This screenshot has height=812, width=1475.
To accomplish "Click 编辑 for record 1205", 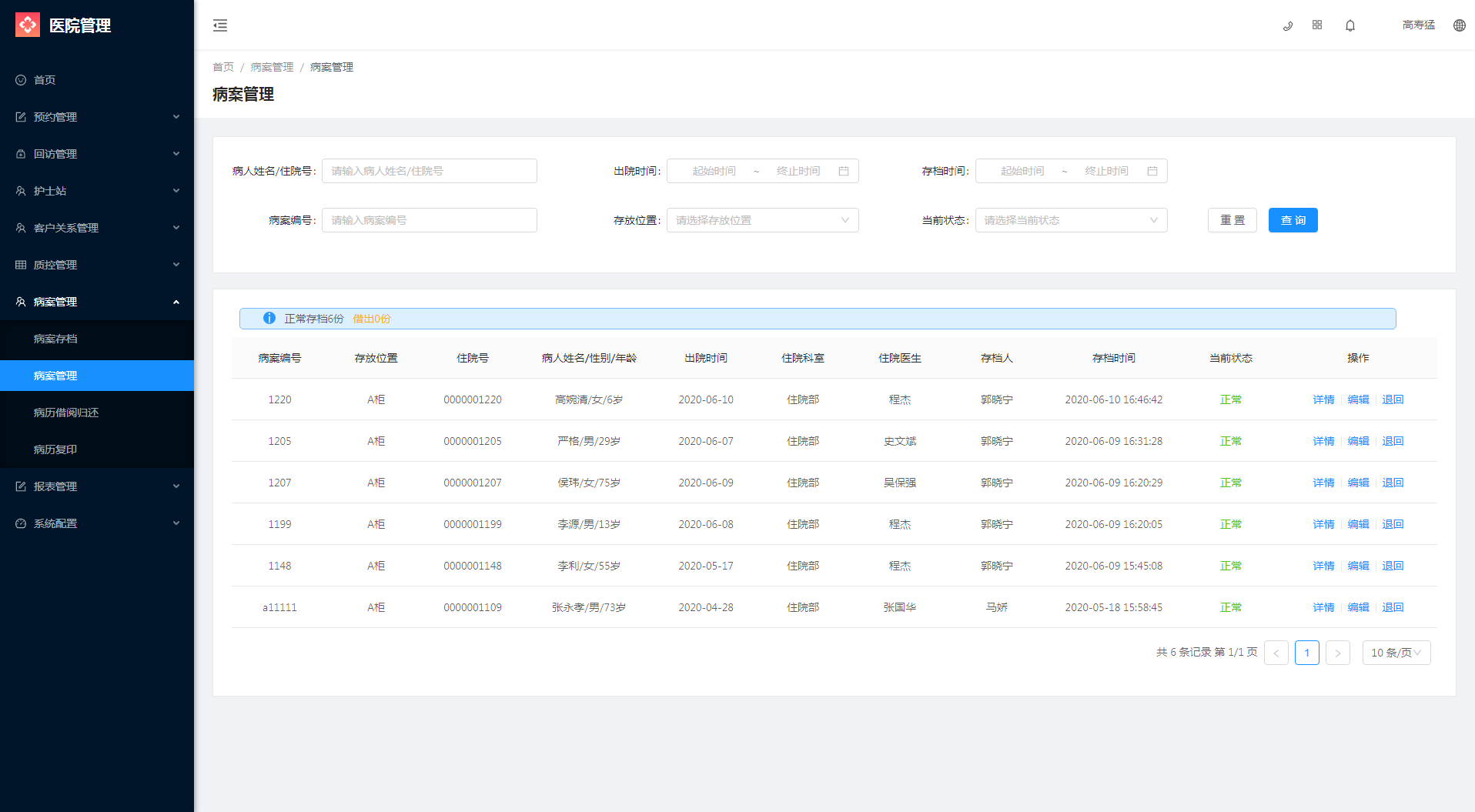I will [1358, 441].
